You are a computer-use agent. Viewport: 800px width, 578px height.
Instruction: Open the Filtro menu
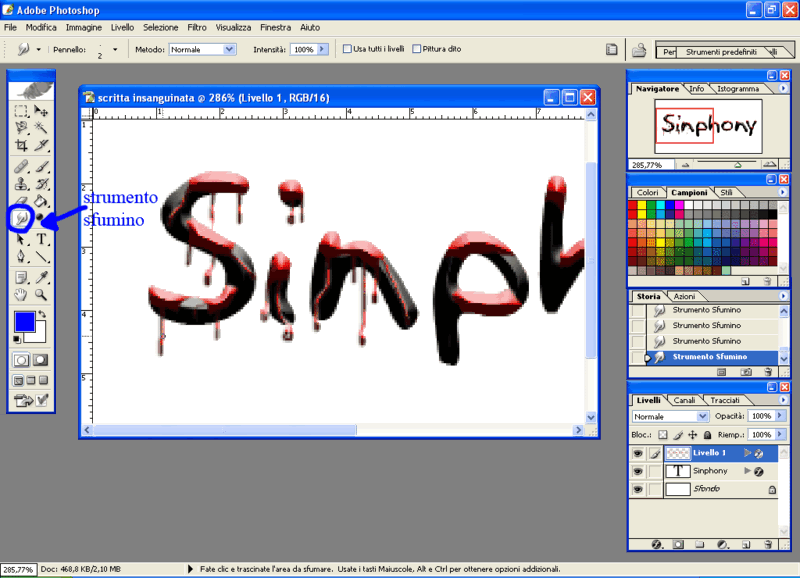(197, 27)
